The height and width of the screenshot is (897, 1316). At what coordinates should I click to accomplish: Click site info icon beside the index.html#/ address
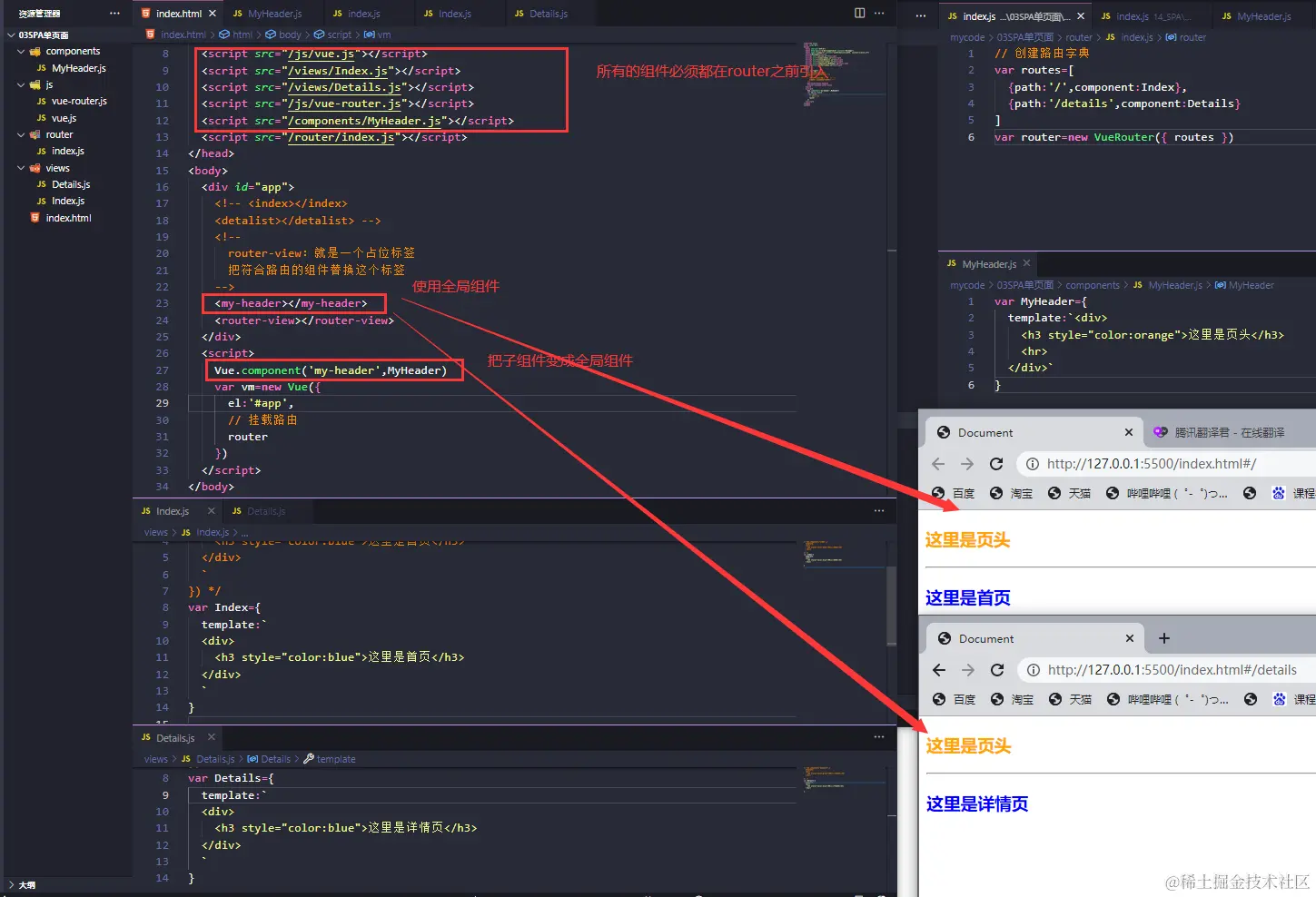coord(1033,464)
